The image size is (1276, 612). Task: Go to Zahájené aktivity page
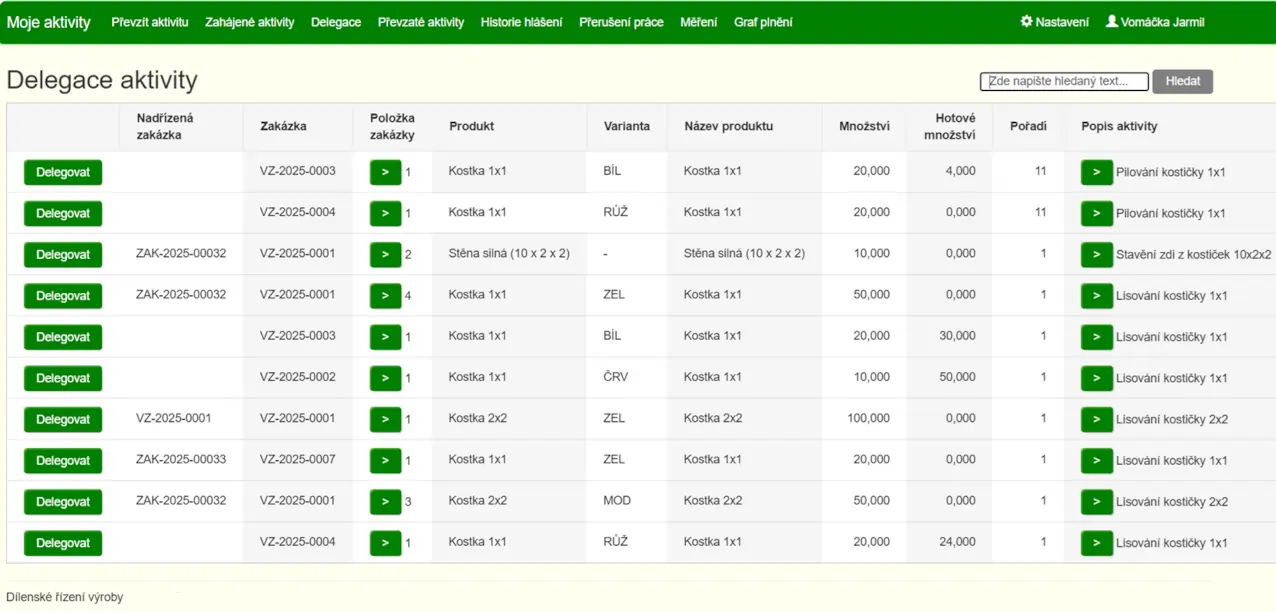coord(249,22)
